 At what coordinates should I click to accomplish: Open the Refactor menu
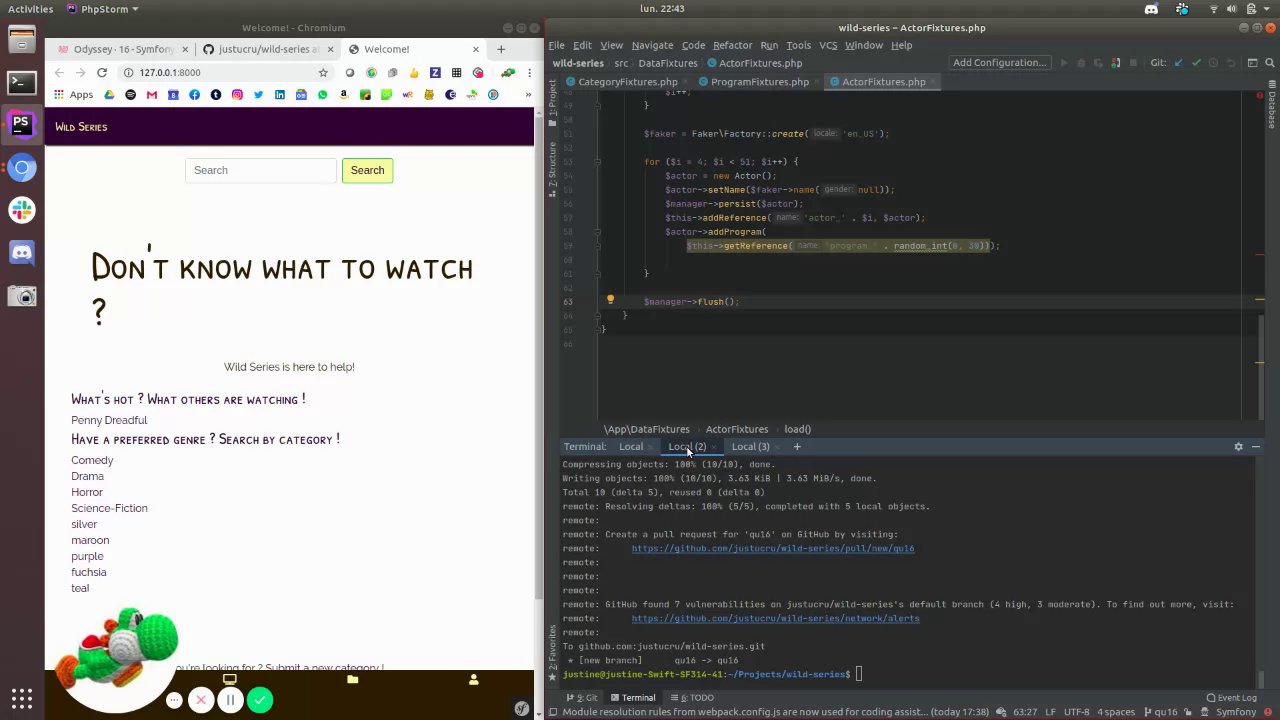click(732, 45)
